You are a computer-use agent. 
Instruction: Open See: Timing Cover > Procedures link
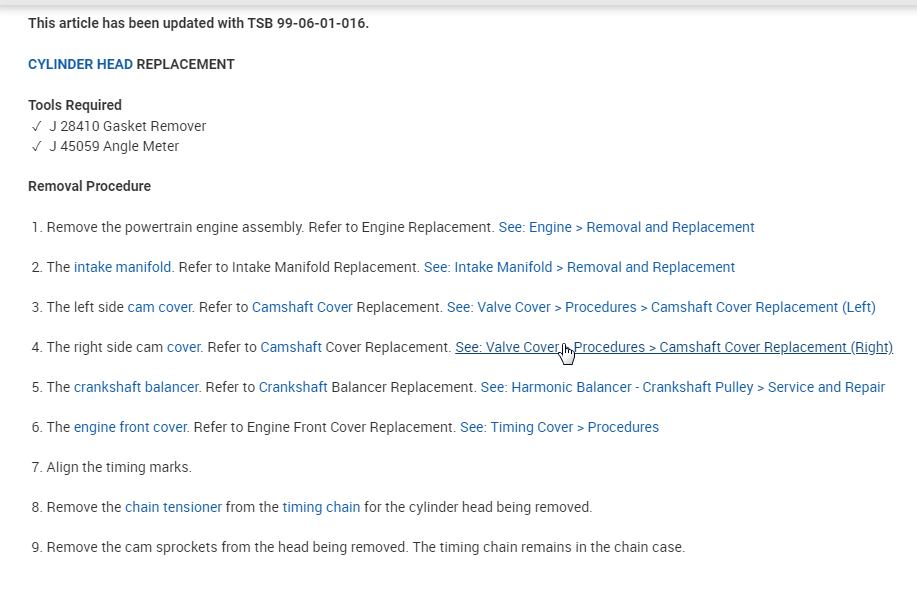point(559,427)
